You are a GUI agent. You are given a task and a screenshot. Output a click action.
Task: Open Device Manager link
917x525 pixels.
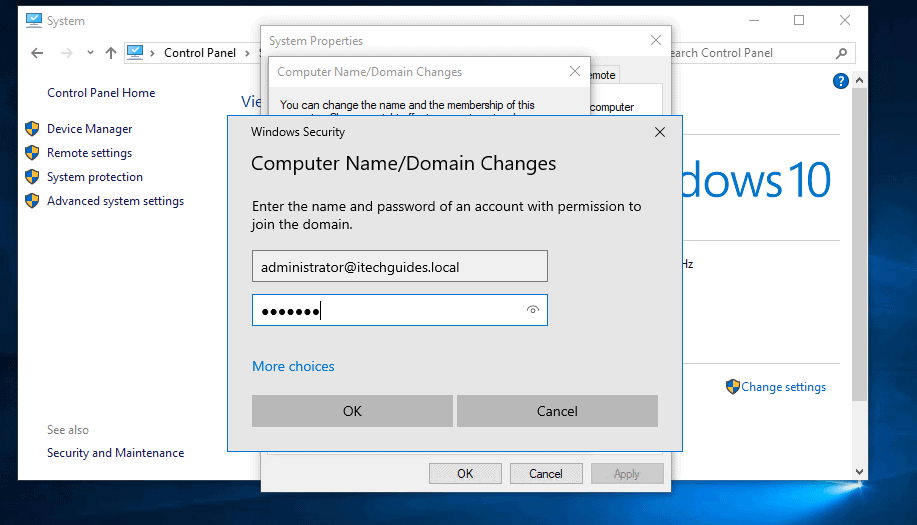89,129
